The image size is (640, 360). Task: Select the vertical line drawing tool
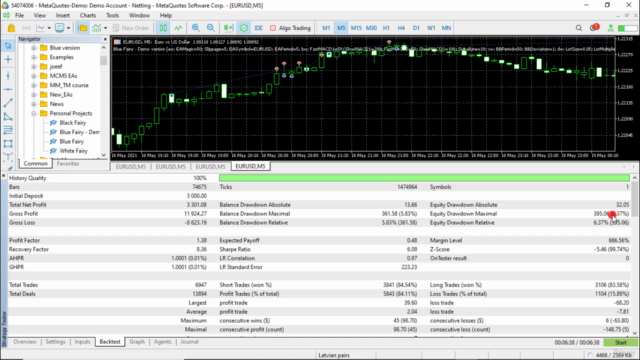coord(8,75)
